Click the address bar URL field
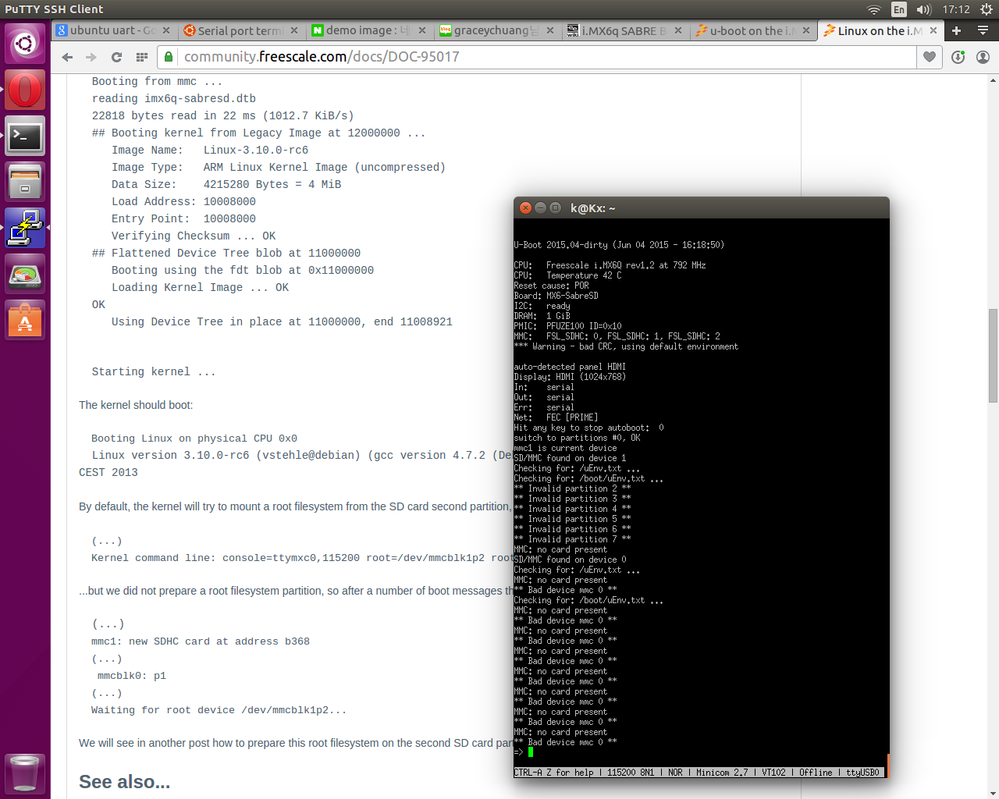Image resolution: width=999 pixels, height=799 pixels. coord(538,57)
